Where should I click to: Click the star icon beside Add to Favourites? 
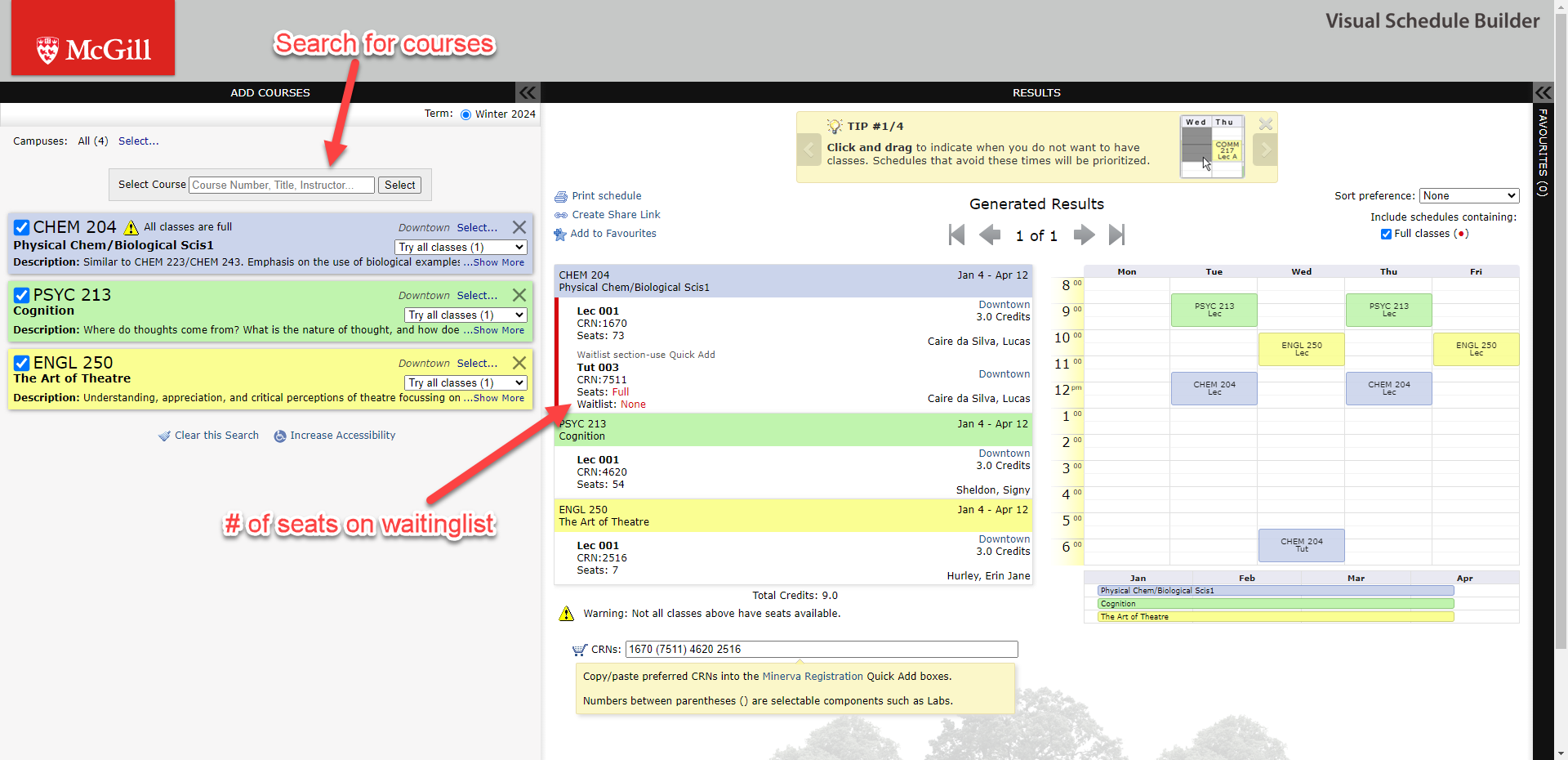560,235
